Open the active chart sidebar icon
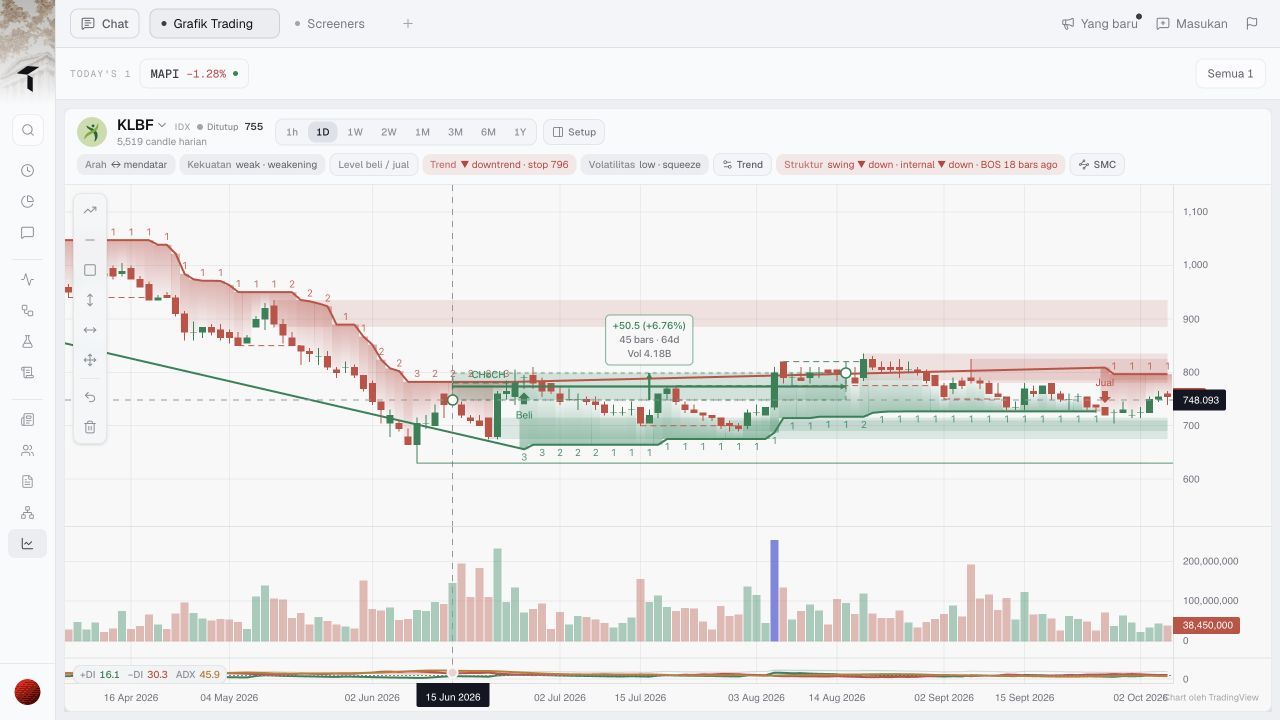Screen dimensions: 1280x720 coord(28,544)
